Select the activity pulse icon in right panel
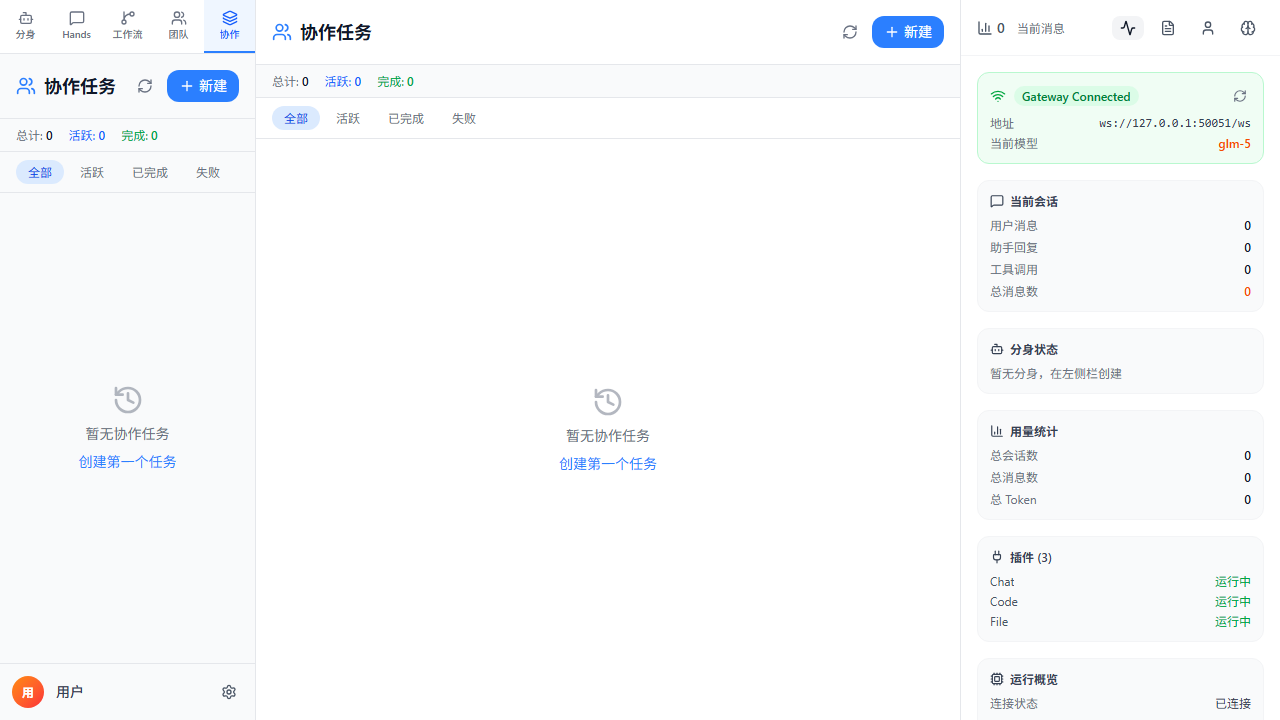 tap(1128, 28)
